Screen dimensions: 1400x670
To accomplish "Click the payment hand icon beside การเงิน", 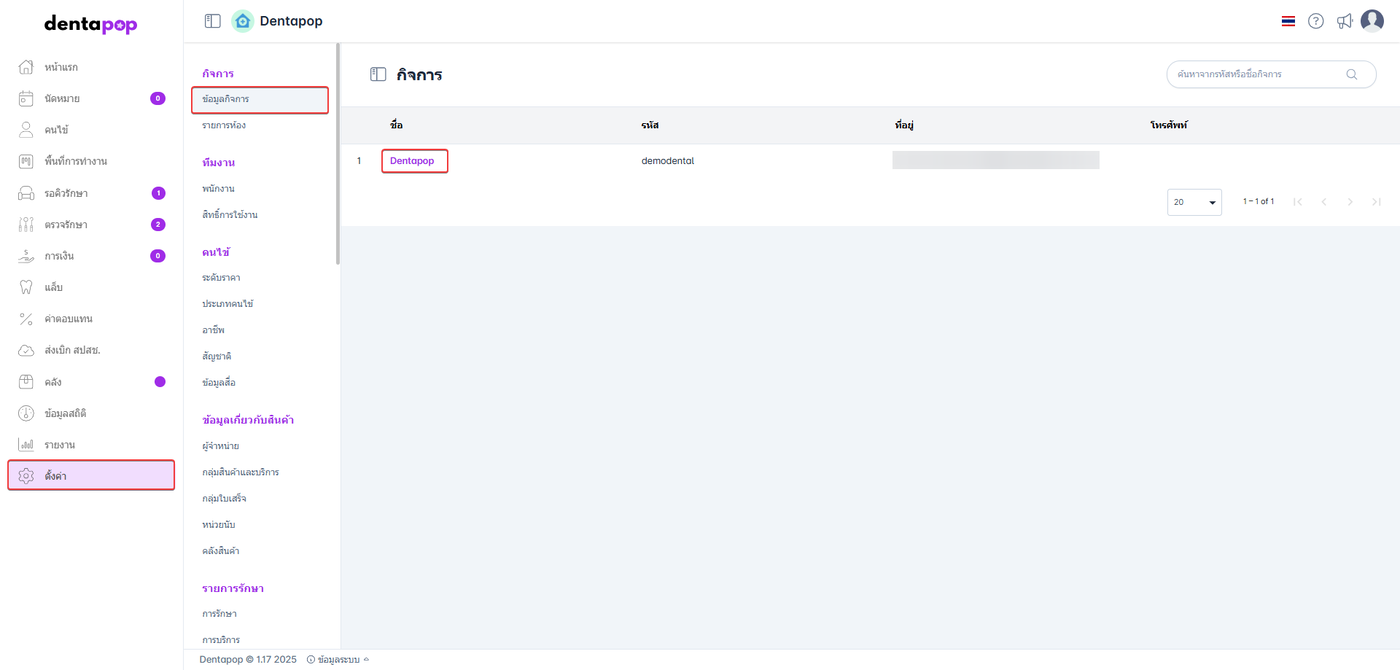I will (x=27, y=256).
